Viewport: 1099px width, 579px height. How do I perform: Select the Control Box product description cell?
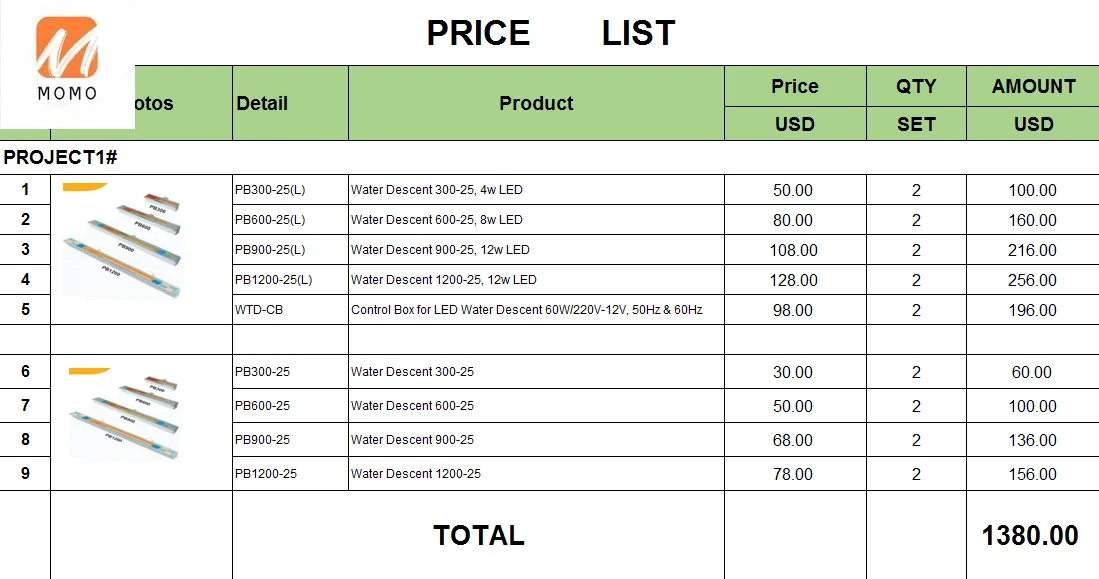click(x=527, y=310)
